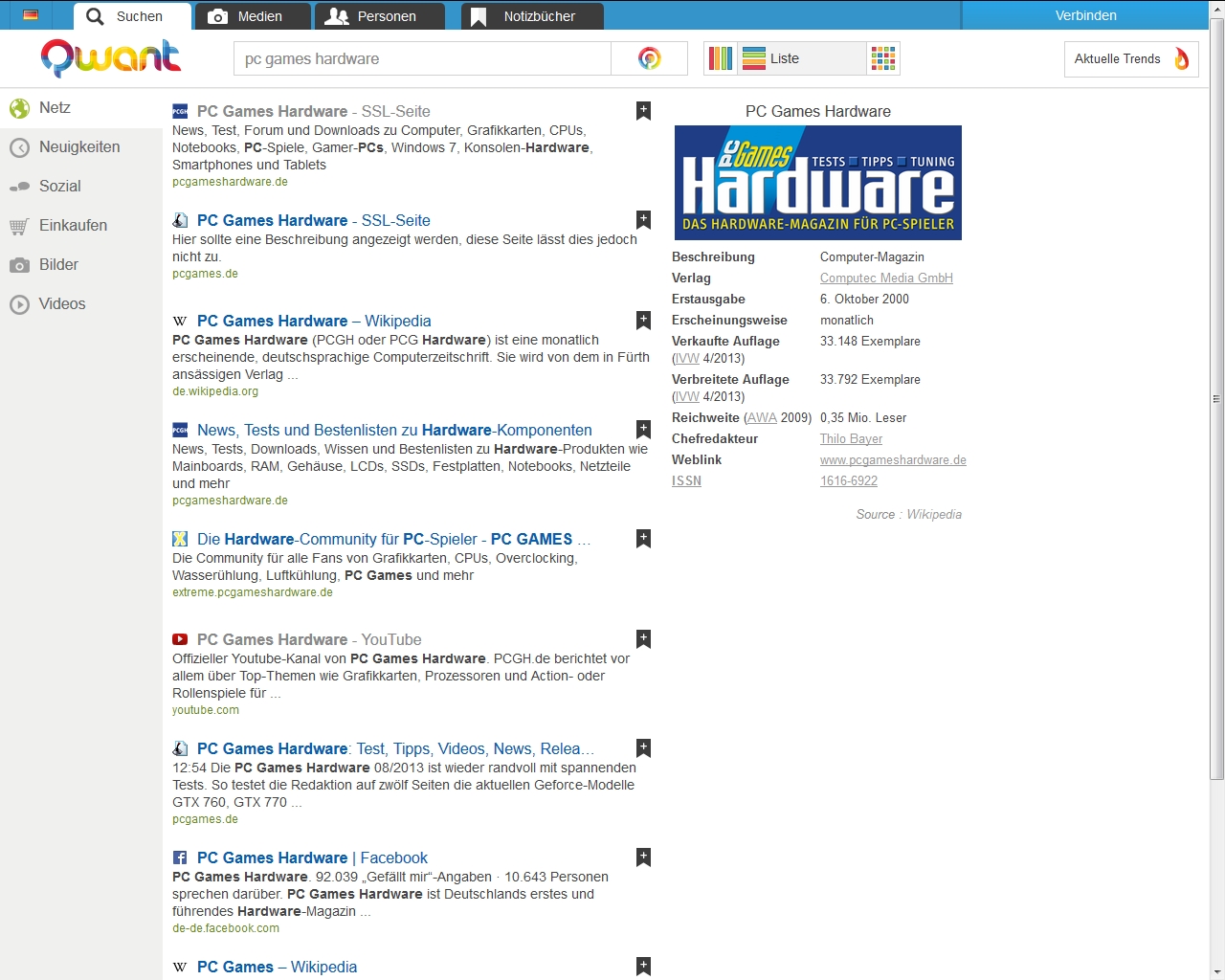Click de.wikipedia.org URL text
The height and width of the screenshot is (980, 1225).
215,391
